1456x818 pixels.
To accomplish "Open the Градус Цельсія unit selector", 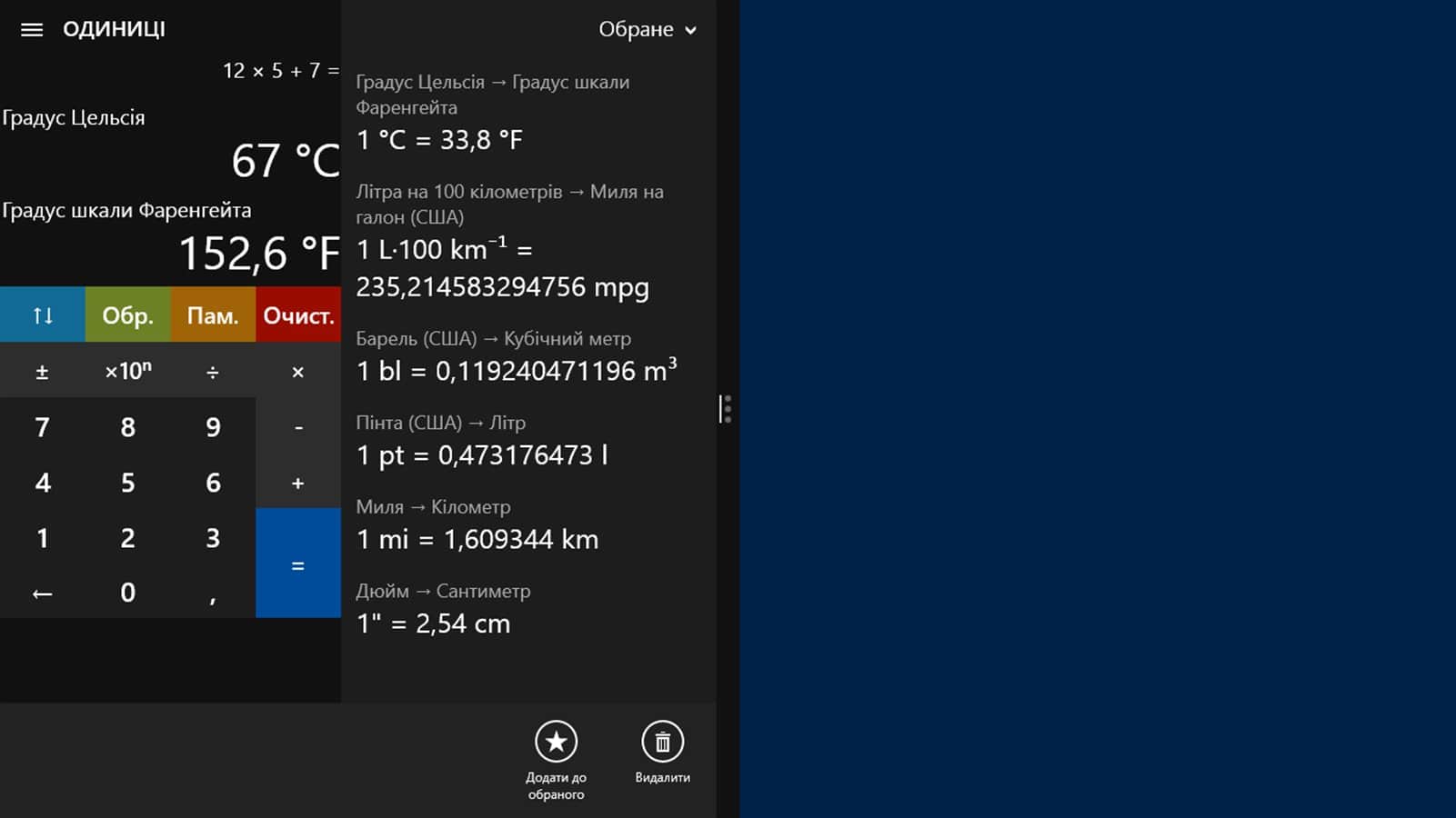I will tap(74, 118).
